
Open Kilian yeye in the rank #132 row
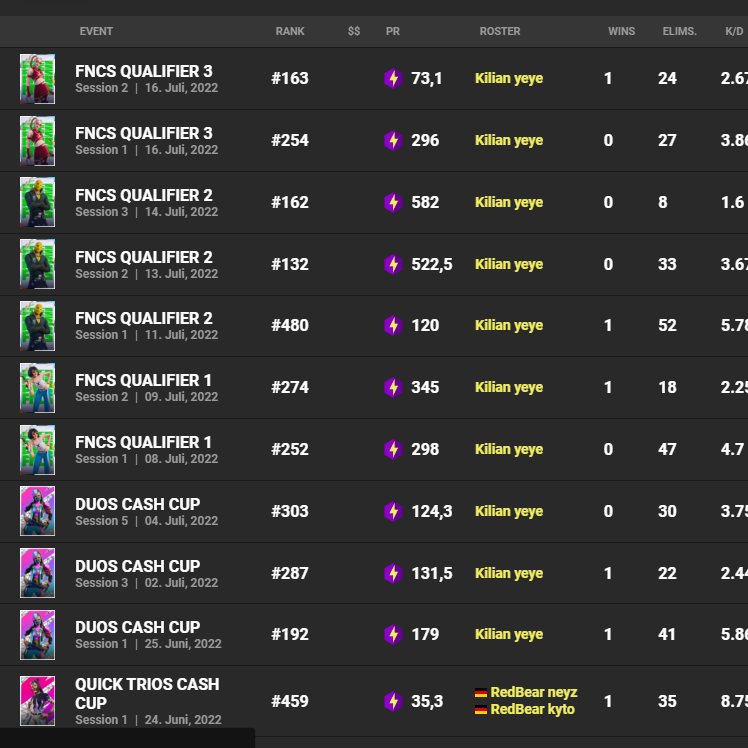tap(509, 264)
